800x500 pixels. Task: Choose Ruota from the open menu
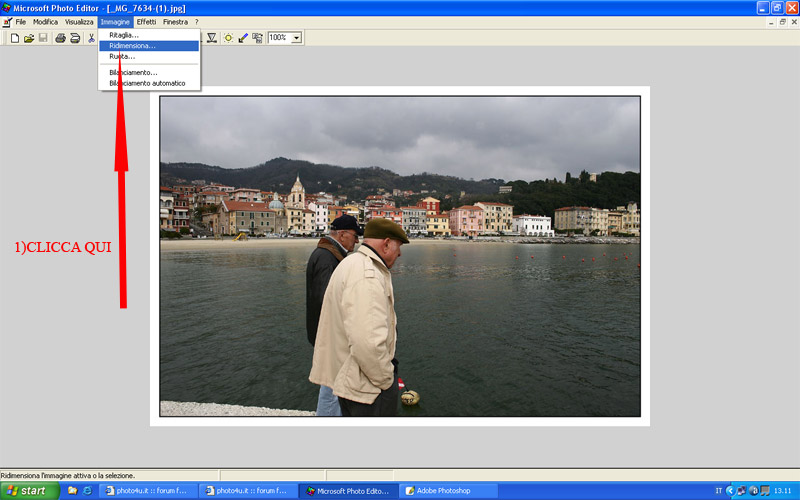122,57
